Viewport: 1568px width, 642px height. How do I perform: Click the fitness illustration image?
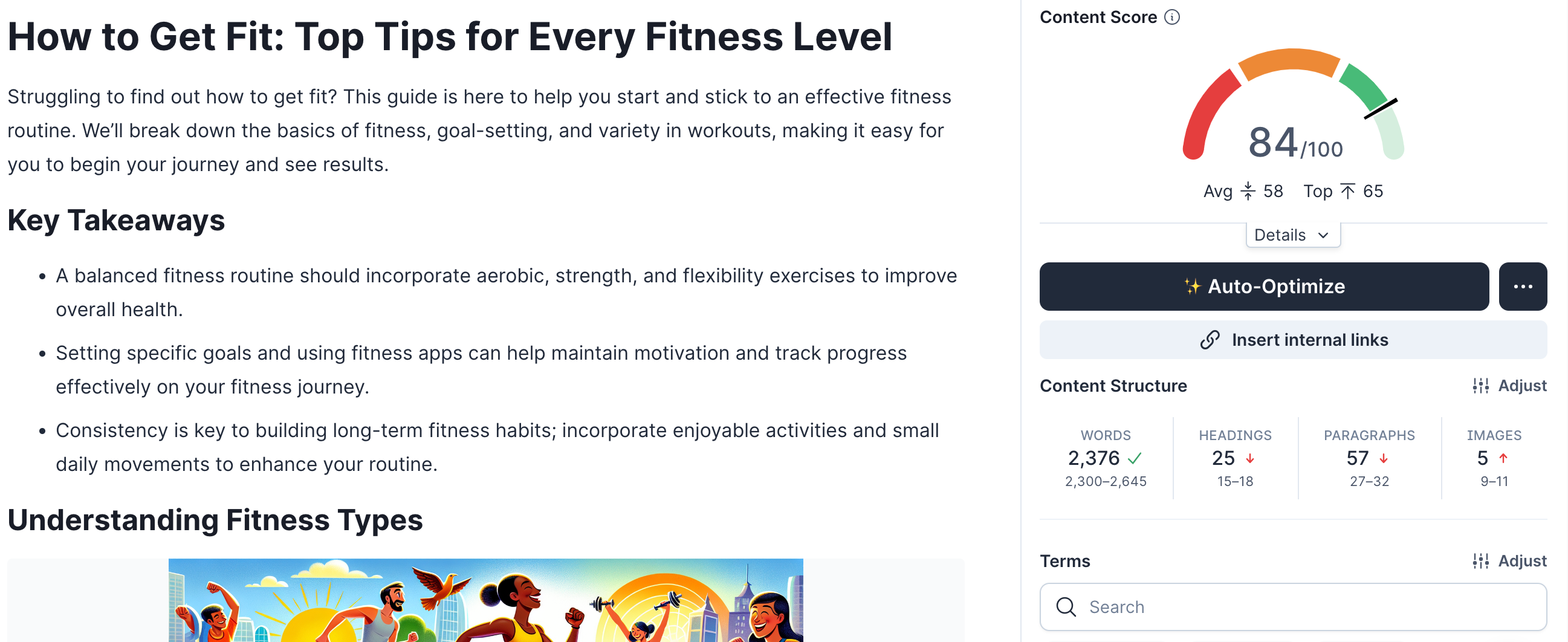(485, 600)
